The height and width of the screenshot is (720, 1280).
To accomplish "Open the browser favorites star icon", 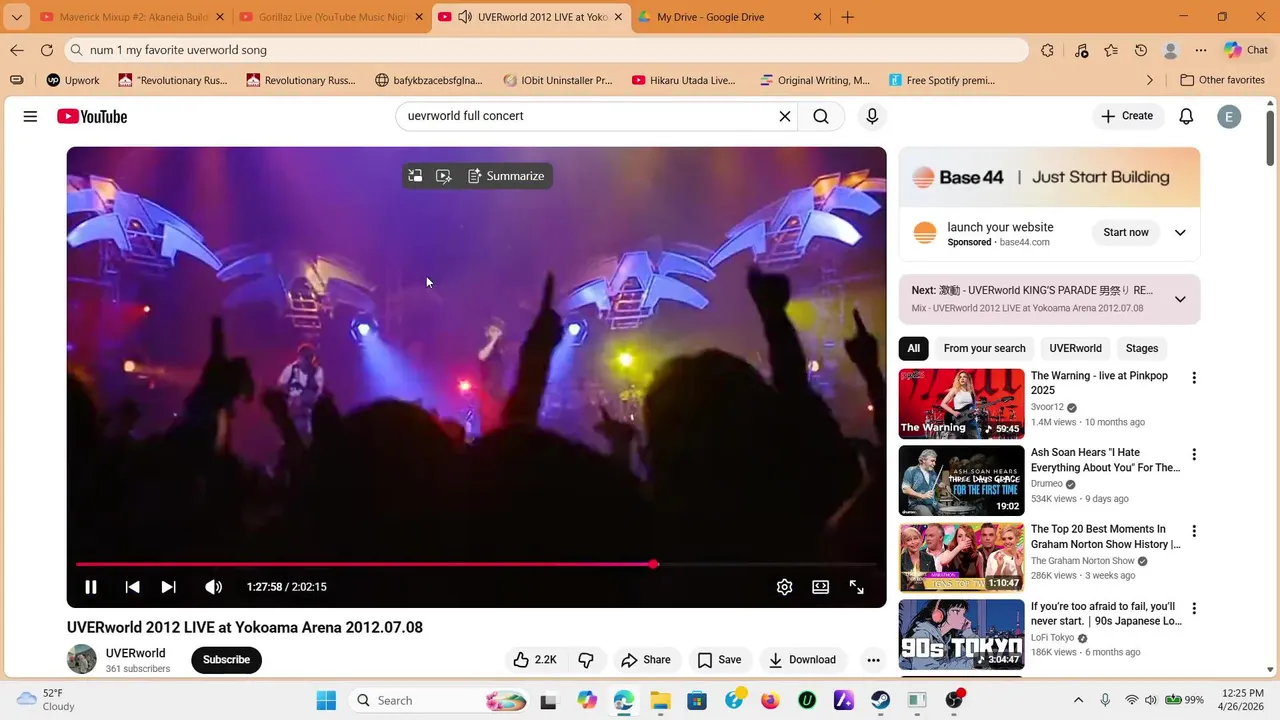I will click(x=1111, y=50).
